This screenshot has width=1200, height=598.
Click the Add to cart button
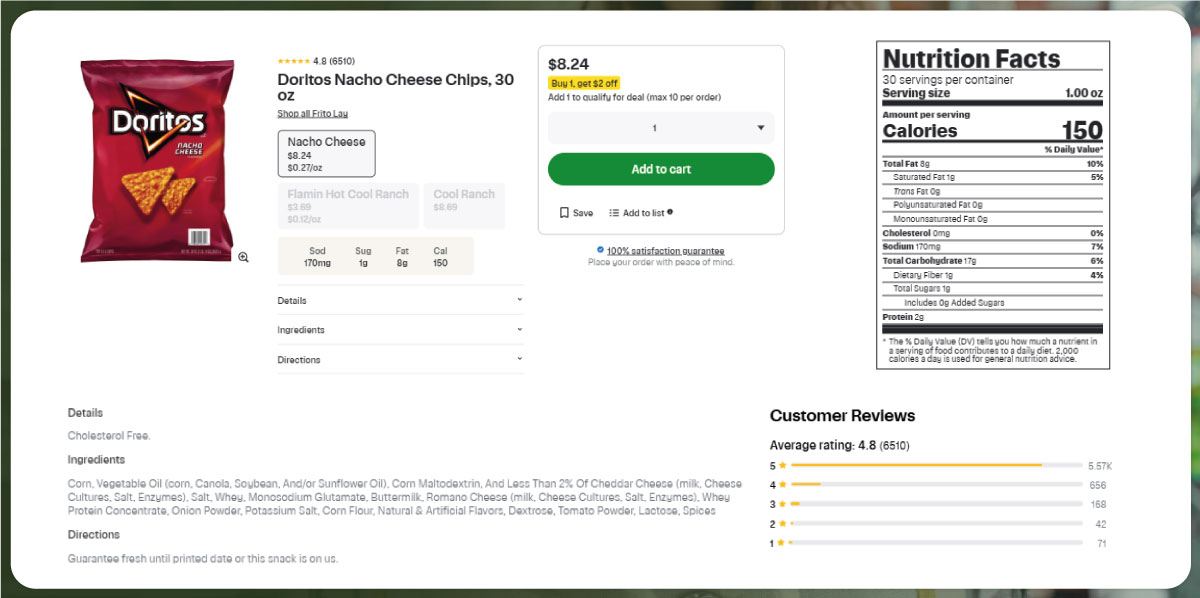click(x=661, y=169)
